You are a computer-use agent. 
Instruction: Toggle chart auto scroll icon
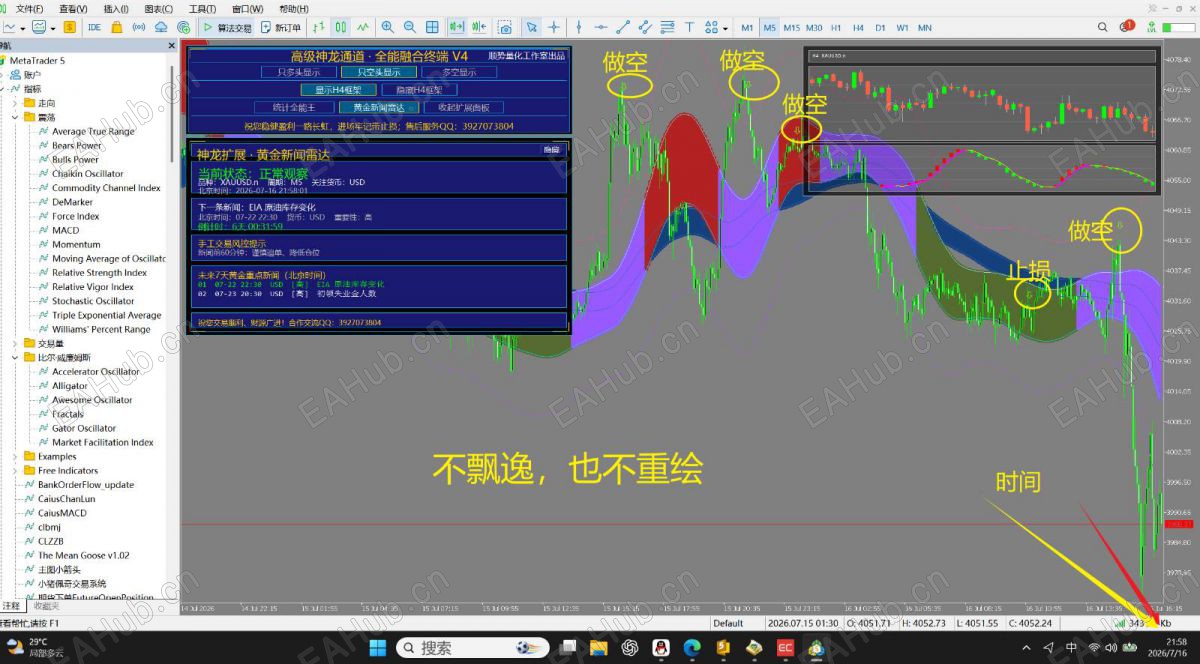457,27
